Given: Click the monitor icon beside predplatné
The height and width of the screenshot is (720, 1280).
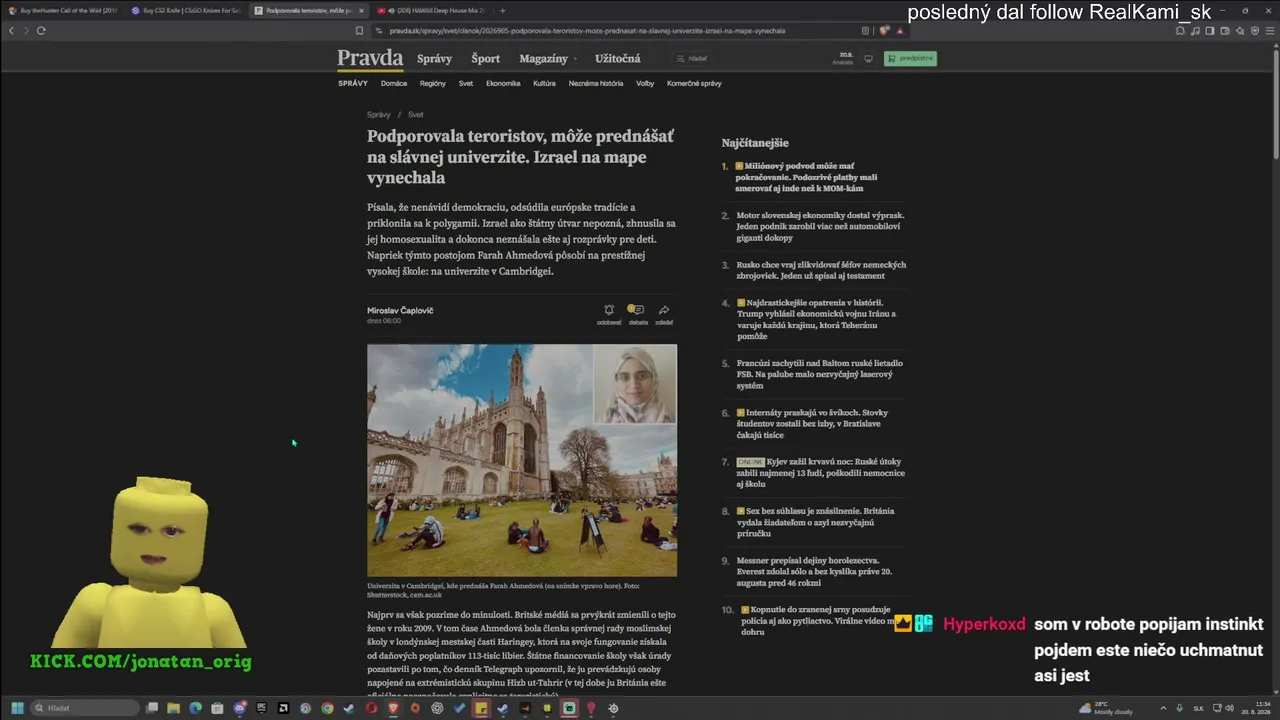Looking at the screenshot, I should [868, 58].
